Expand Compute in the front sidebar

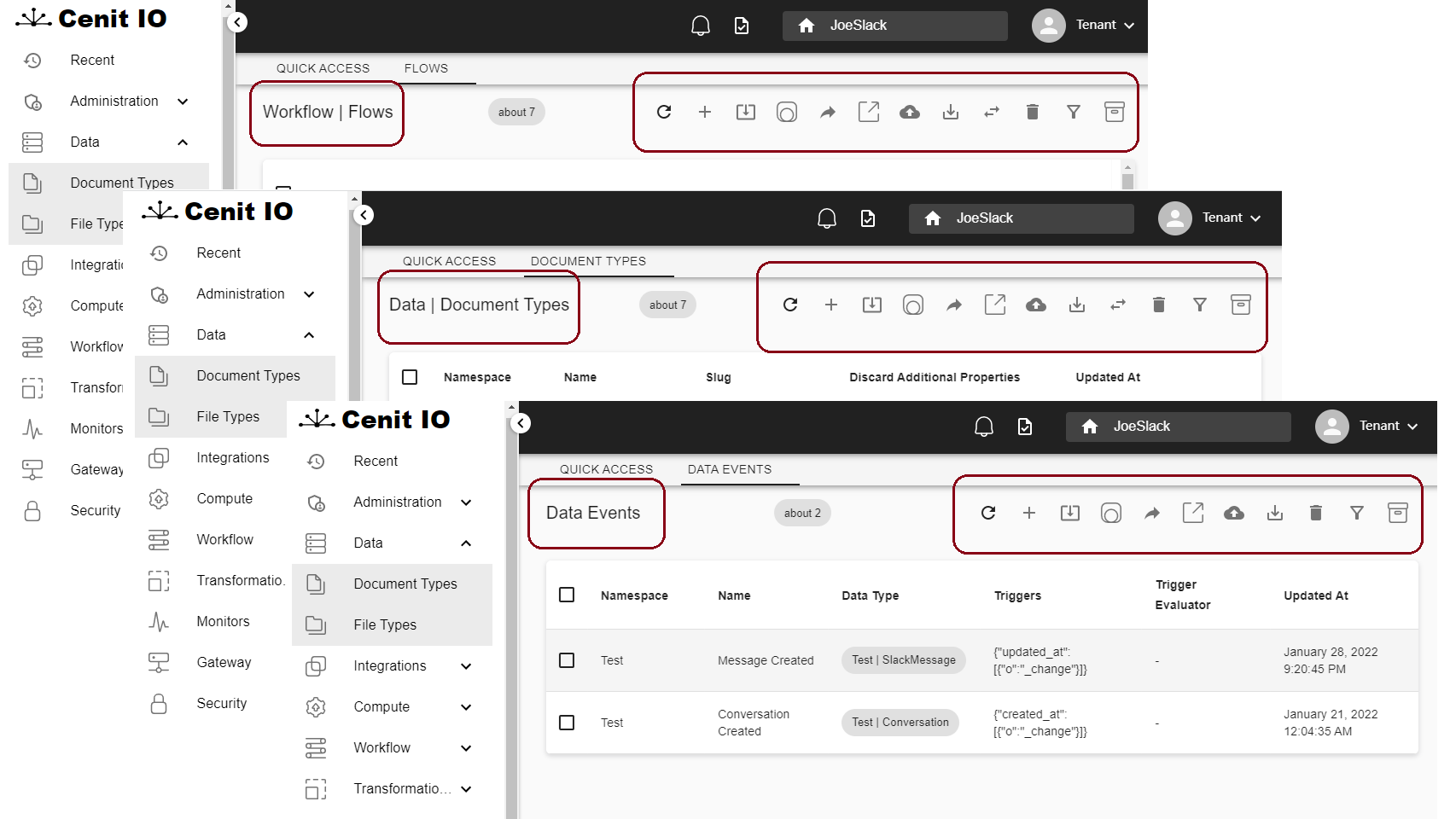click(466, 707)
